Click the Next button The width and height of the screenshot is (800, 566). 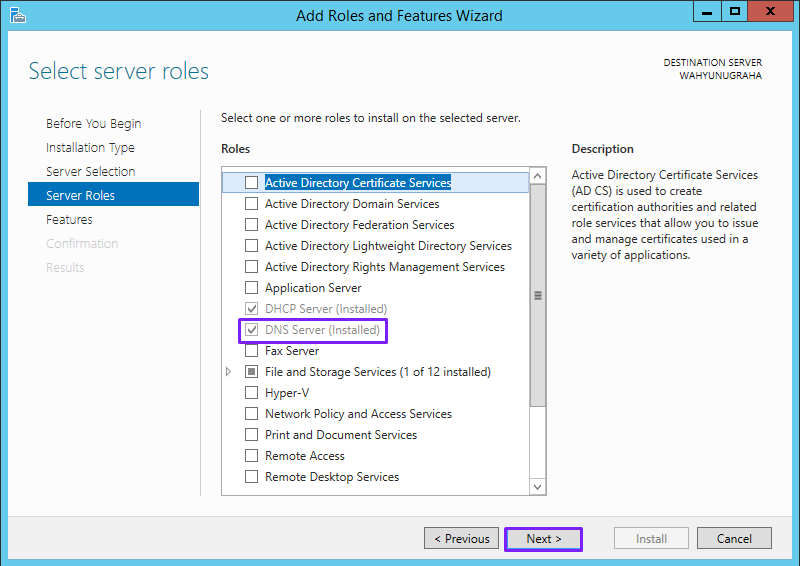(543, 539)
